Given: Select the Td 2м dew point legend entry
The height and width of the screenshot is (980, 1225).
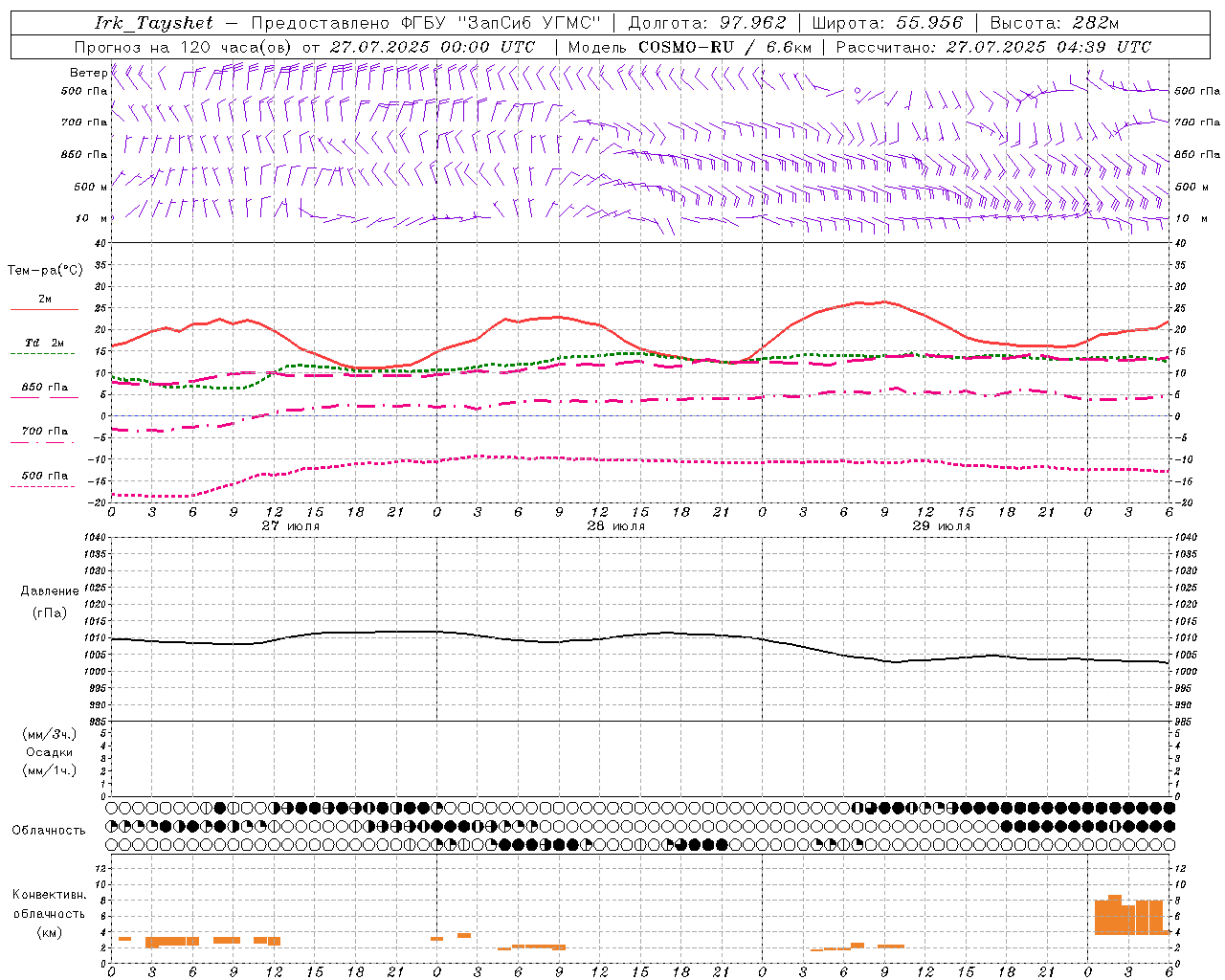Looking at the screenshot, I should coord(45,343).
